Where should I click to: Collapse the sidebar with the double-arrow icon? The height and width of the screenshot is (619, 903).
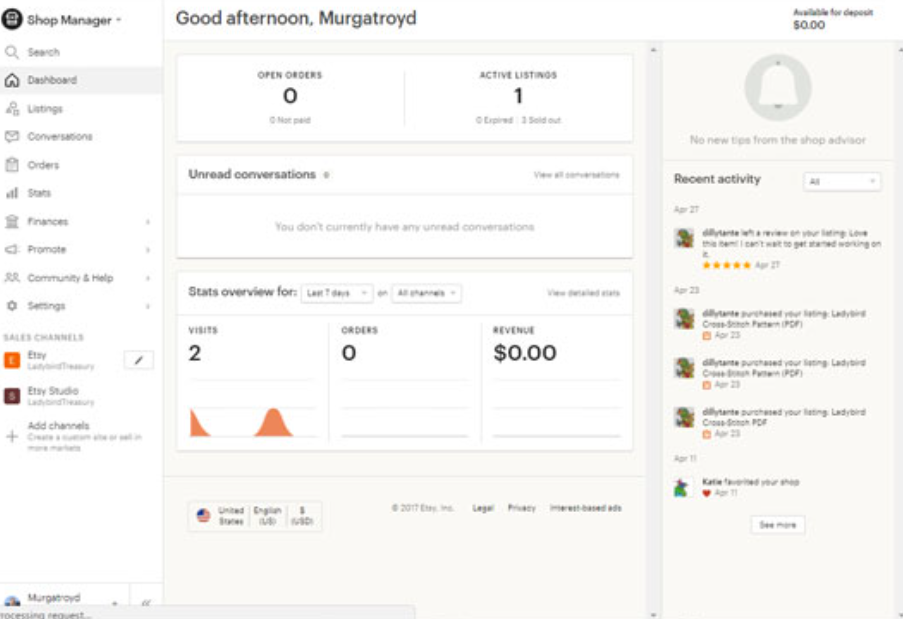[x=146, y=603]
